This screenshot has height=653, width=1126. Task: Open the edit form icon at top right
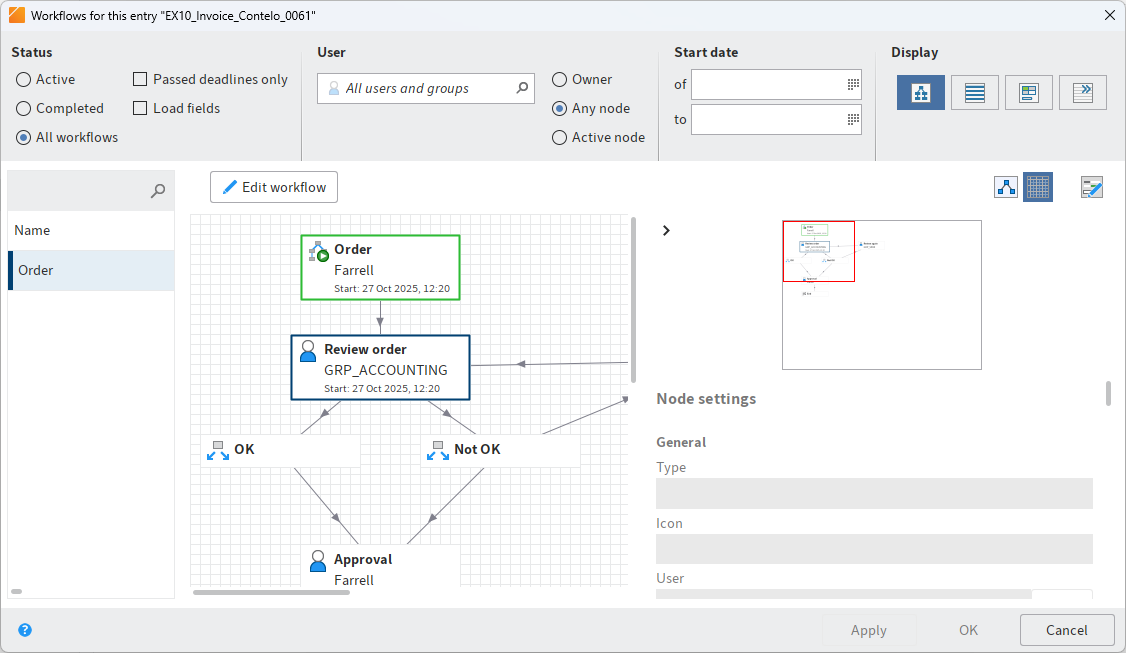(x=1091, y=187)
